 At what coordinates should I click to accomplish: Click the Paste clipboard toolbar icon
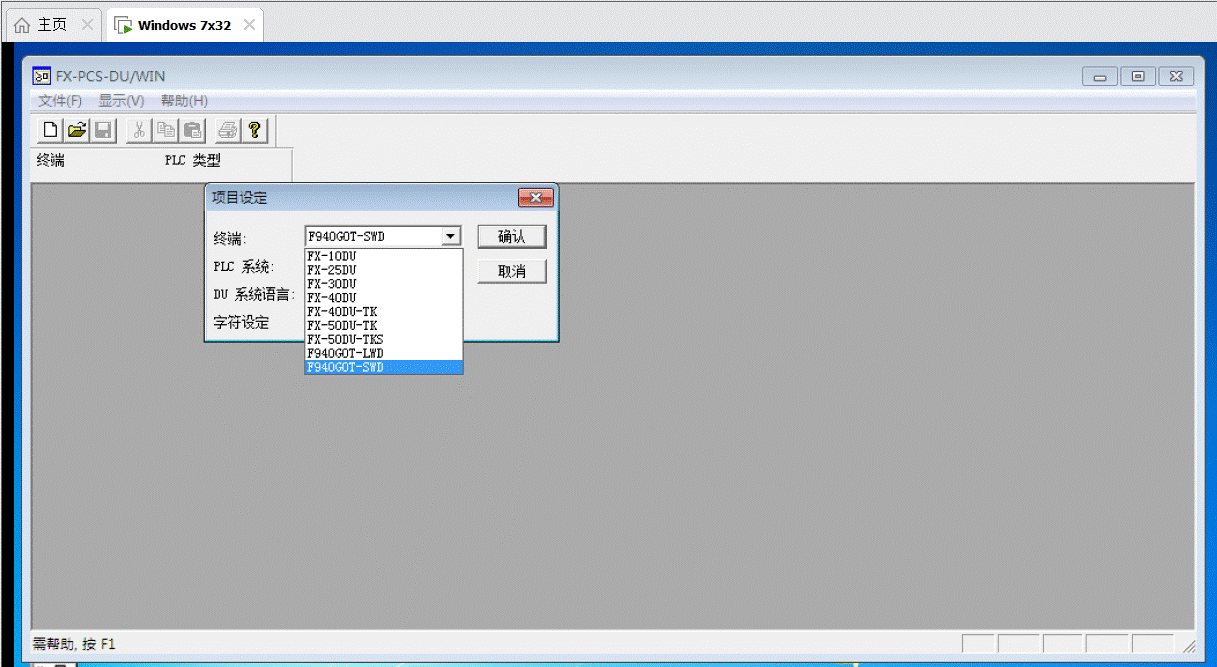[192, 130]
